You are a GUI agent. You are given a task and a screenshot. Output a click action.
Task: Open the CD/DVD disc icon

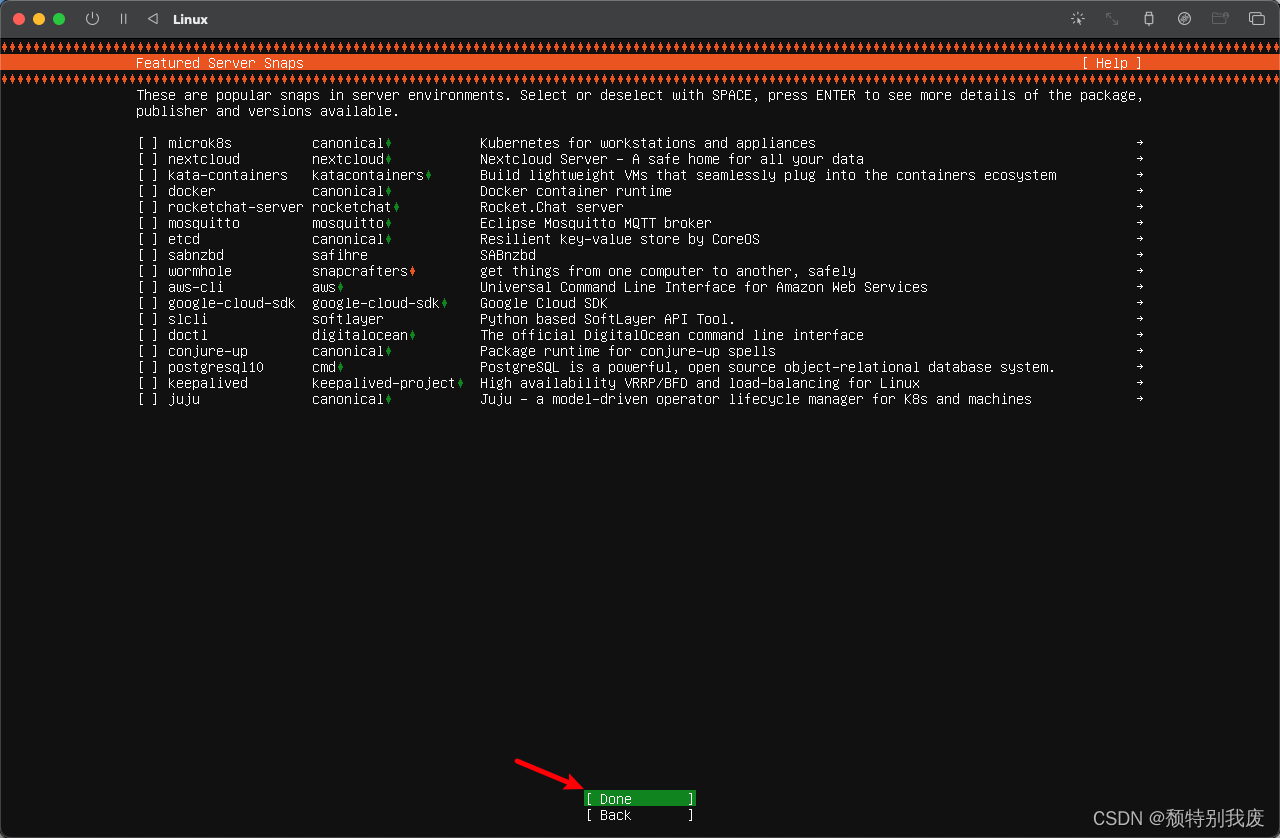tap(1184, 19)
